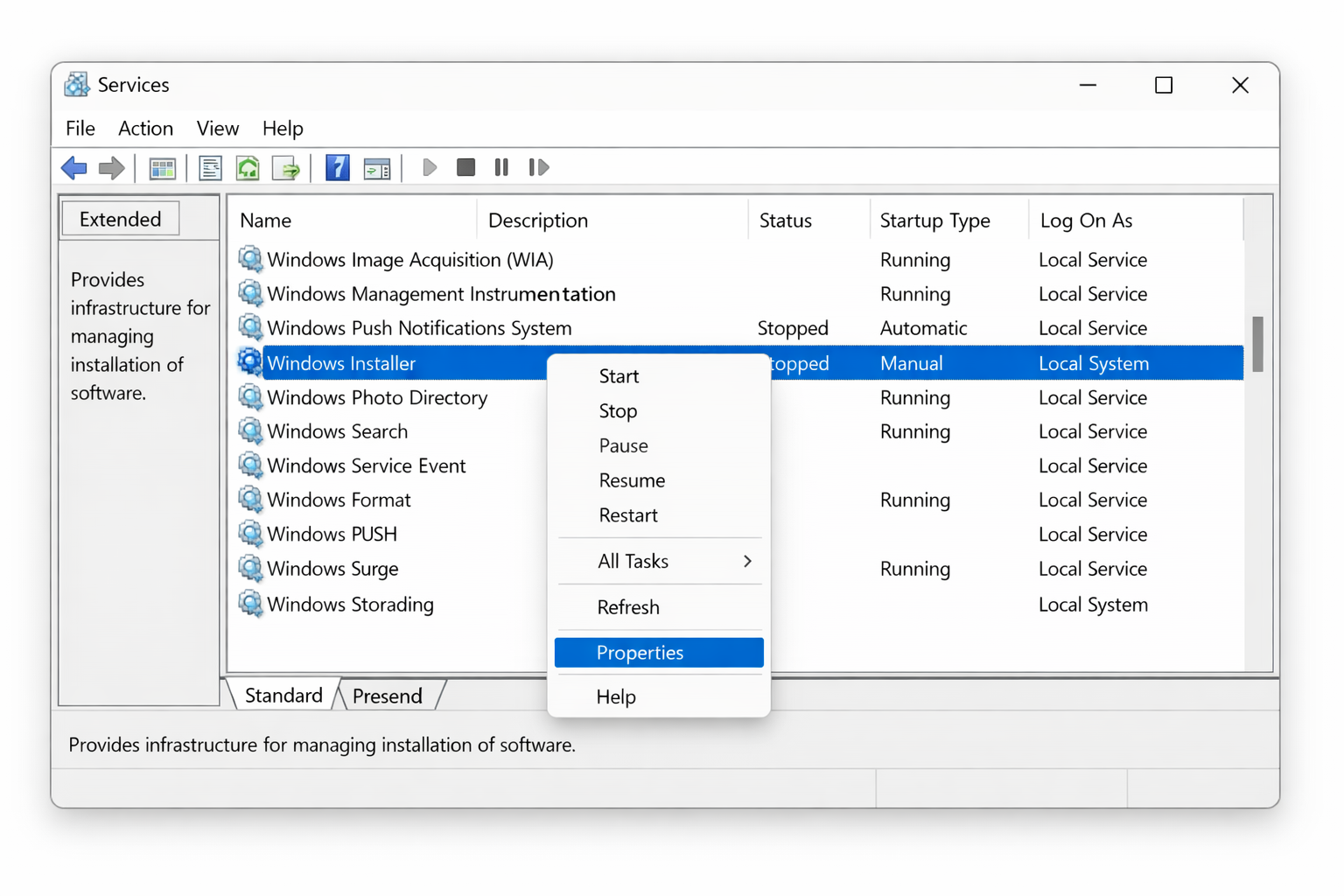The image size is (1344, 896).
Task: Click gear icon beside Windows Management Instrumentation
Action: tap(250, 293)
